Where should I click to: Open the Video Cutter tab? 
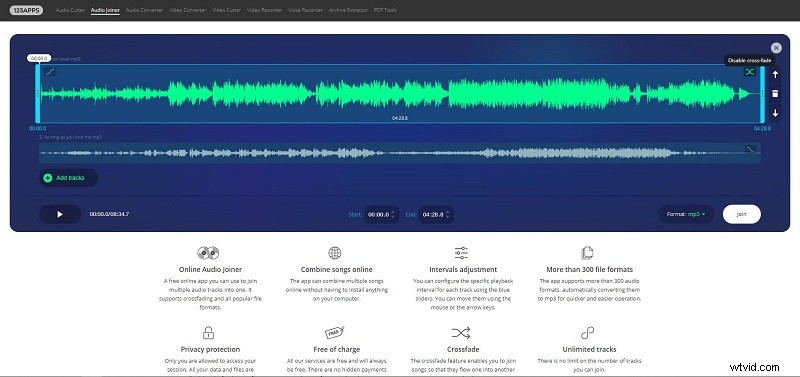(x=226, y=10)
